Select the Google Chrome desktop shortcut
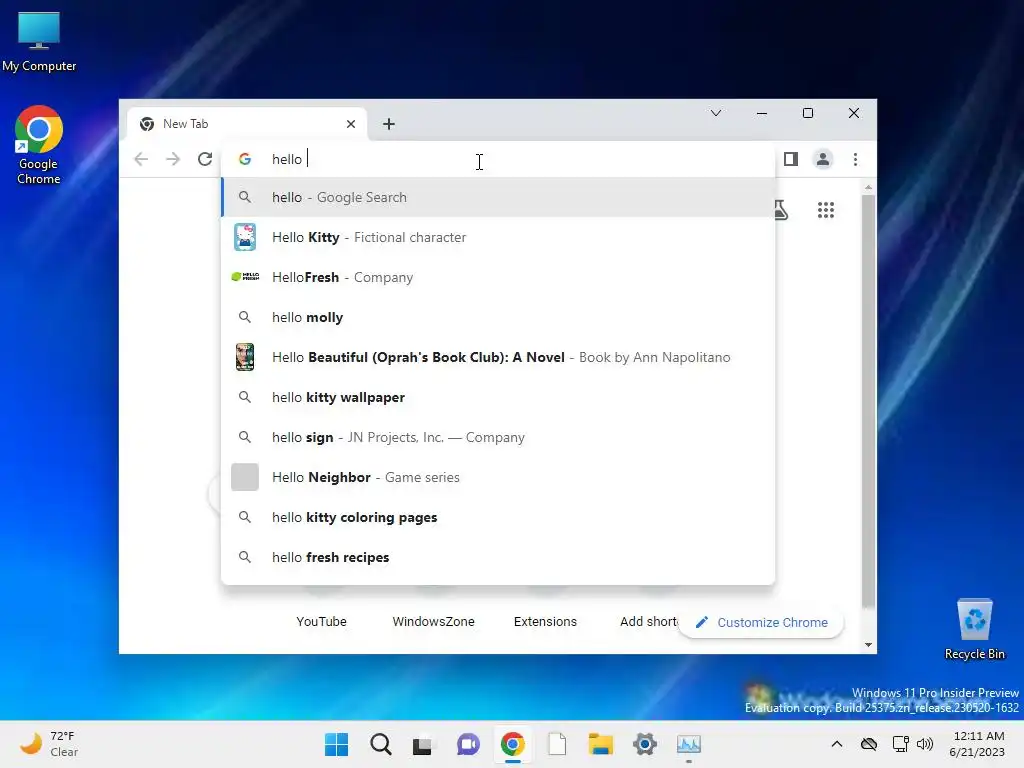 point(39,145)
